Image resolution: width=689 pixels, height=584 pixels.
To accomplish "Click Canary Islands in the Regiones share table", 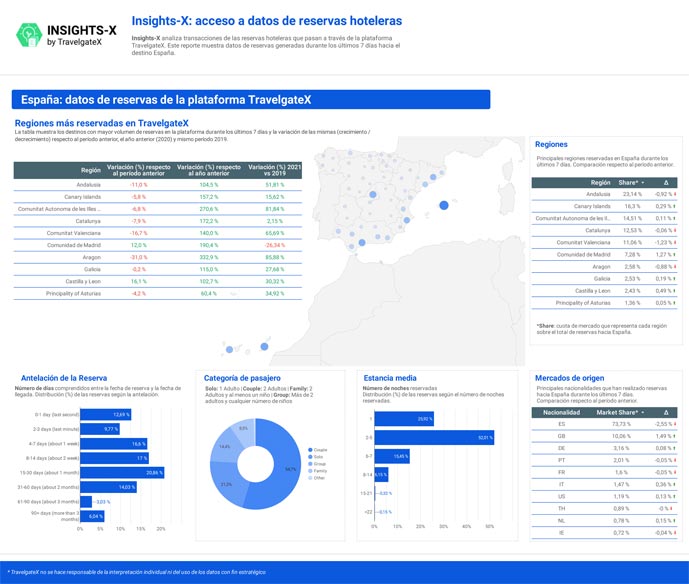I will pyautogui.click(x=592, y=206).
